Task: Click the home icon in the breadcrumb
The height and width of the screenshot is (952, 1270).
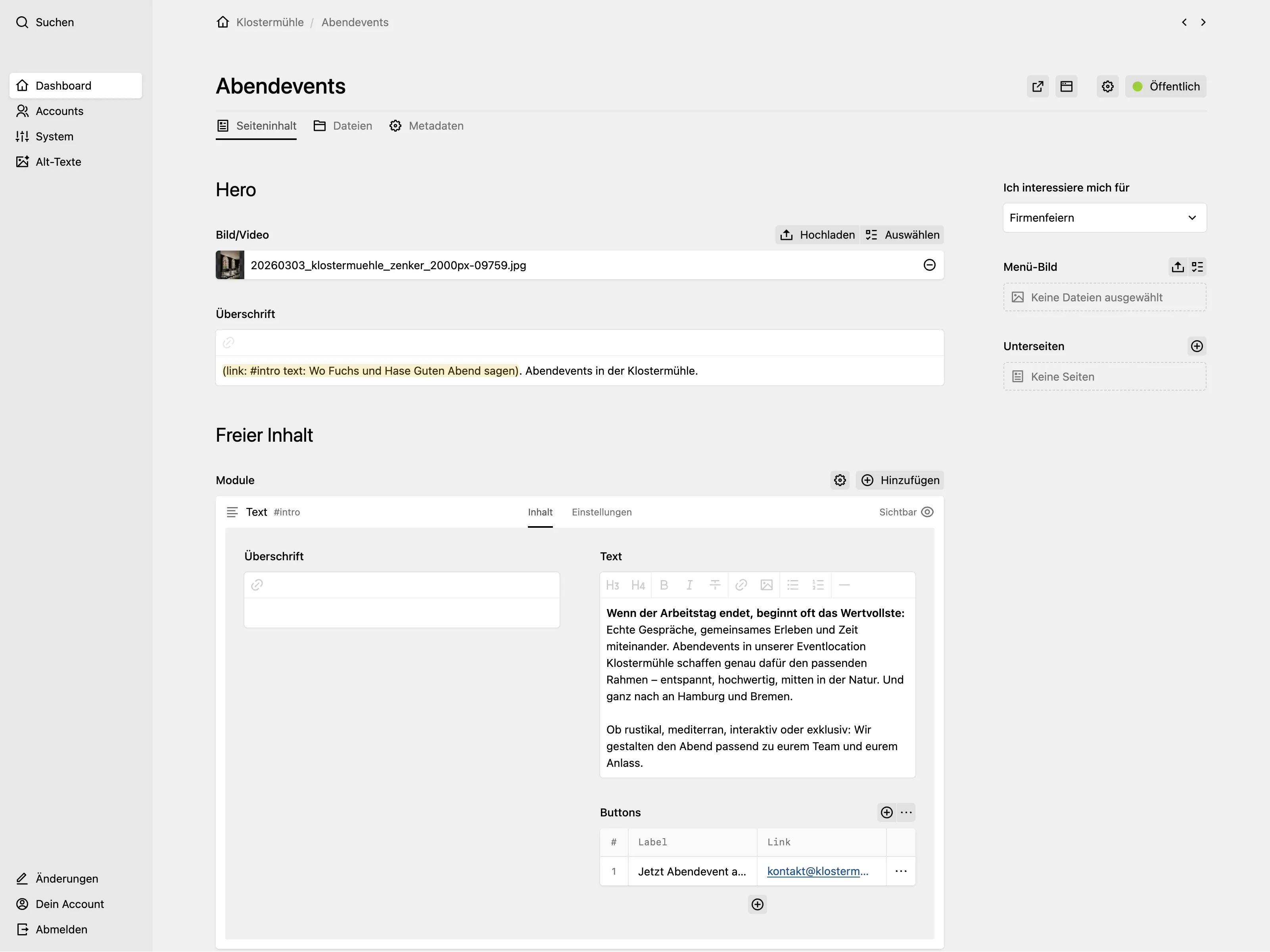Action: [x=223, y=22]
